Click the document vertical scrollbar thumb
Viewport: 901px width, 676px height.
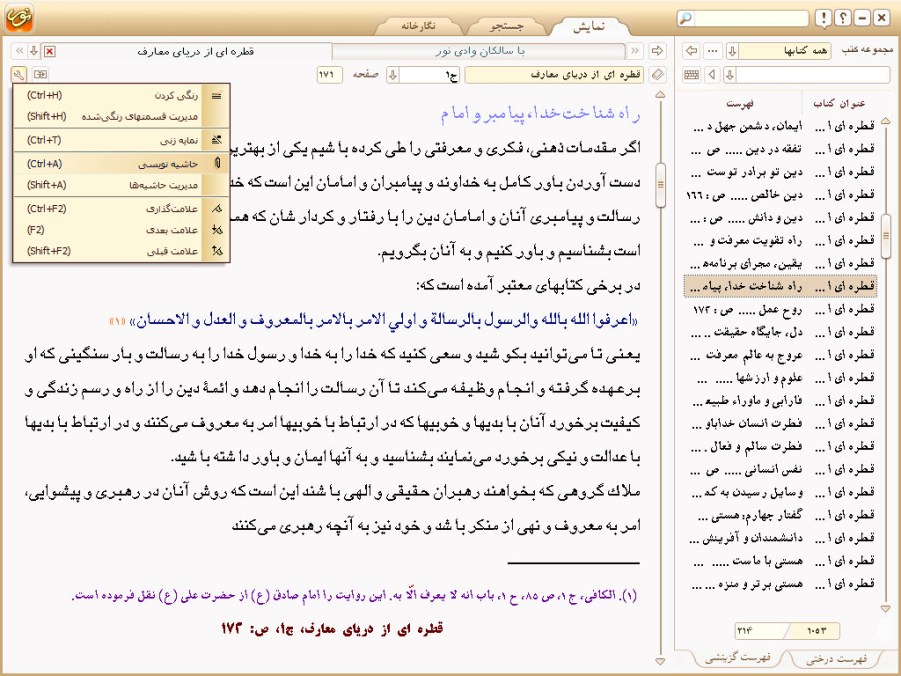pos(660,185)
